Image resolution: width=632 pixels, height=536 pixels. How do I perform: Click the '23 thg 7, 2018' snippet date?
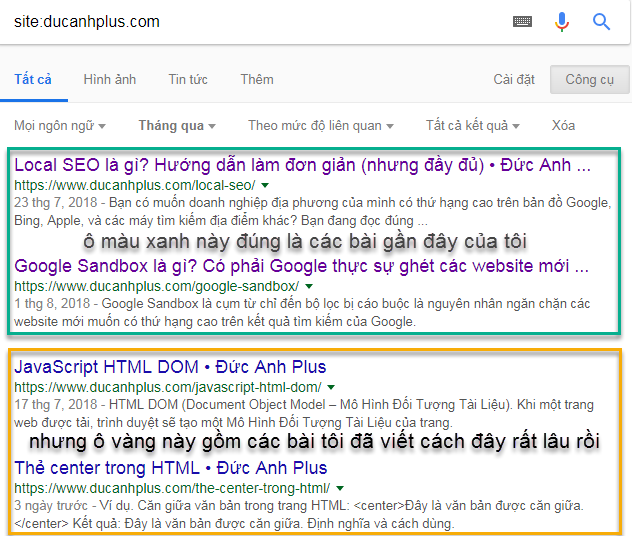56,203
